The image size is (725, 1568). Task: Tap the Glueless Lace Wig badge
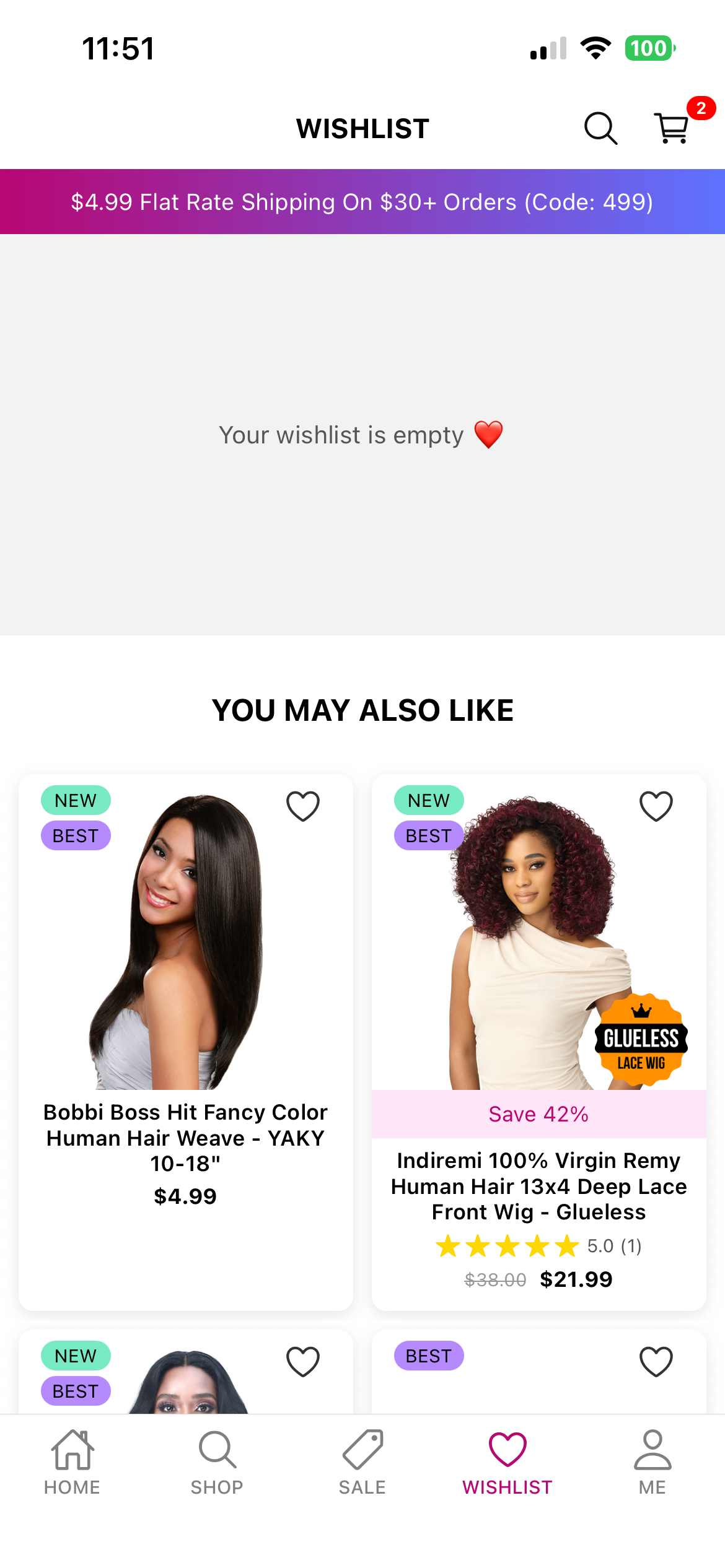point(641,1040)
